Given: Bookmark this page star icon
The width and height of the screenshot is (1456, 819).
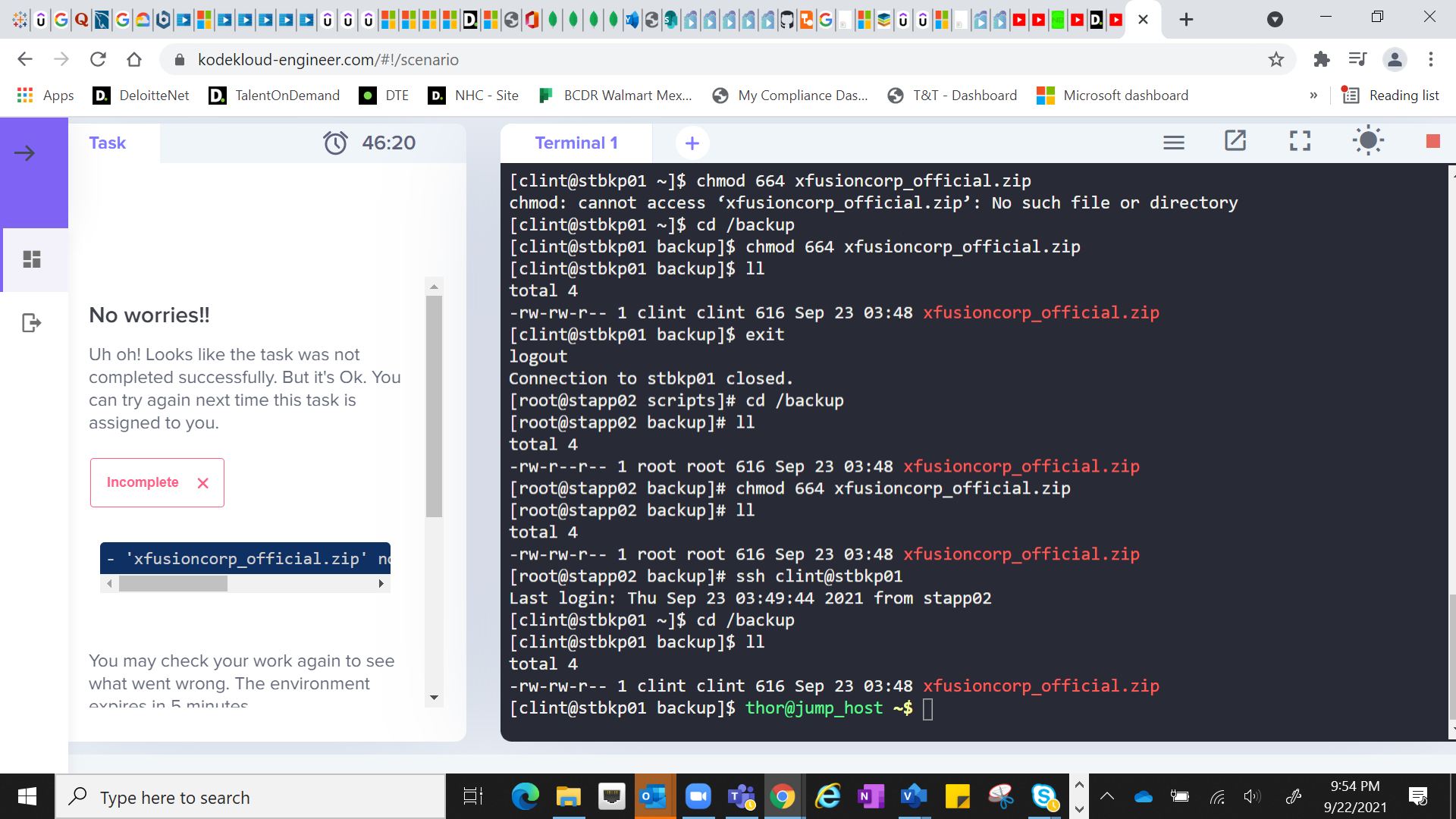Looking at the screenshot, I should (1276, 59).
